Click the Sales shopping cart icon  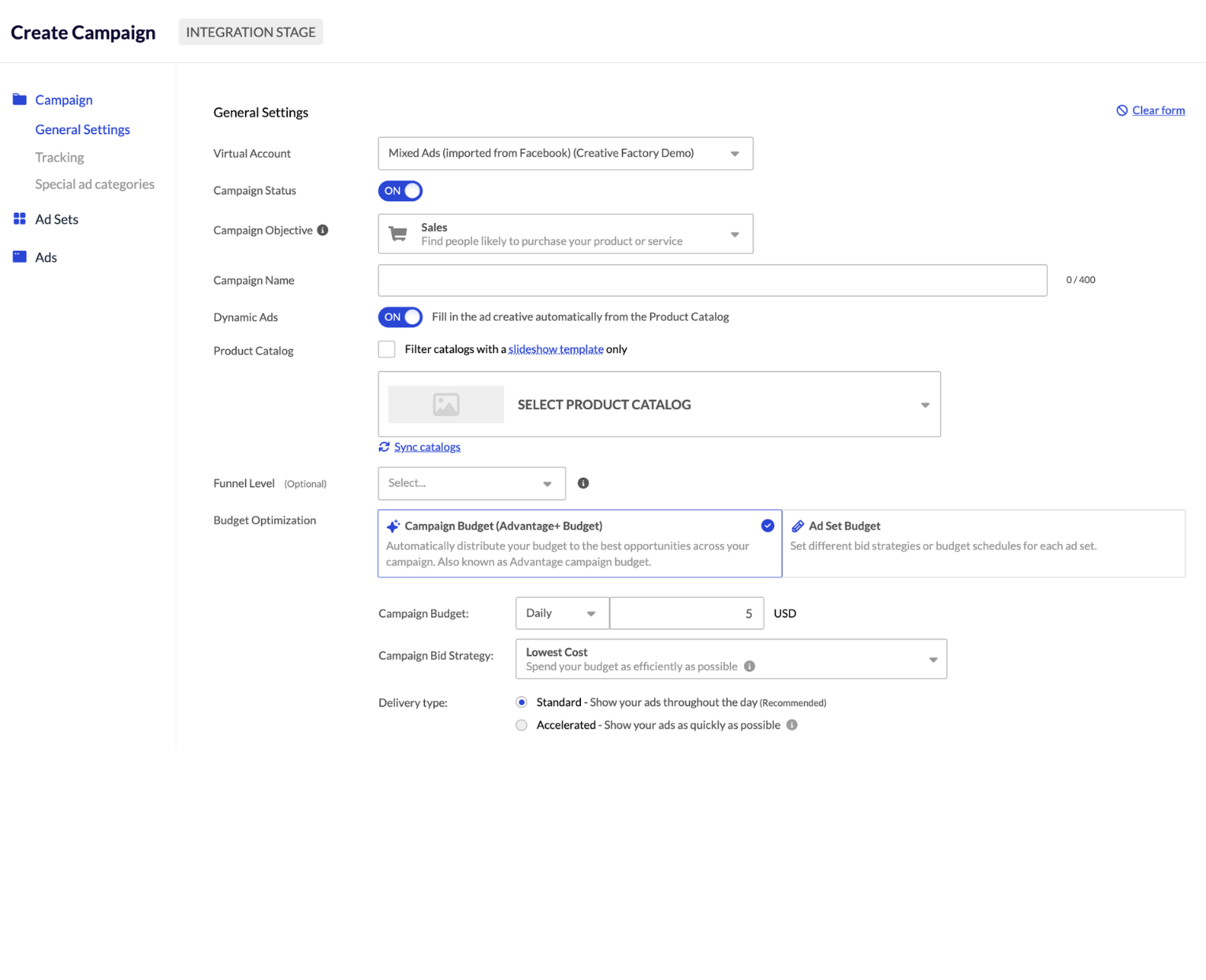click(398, 234)
